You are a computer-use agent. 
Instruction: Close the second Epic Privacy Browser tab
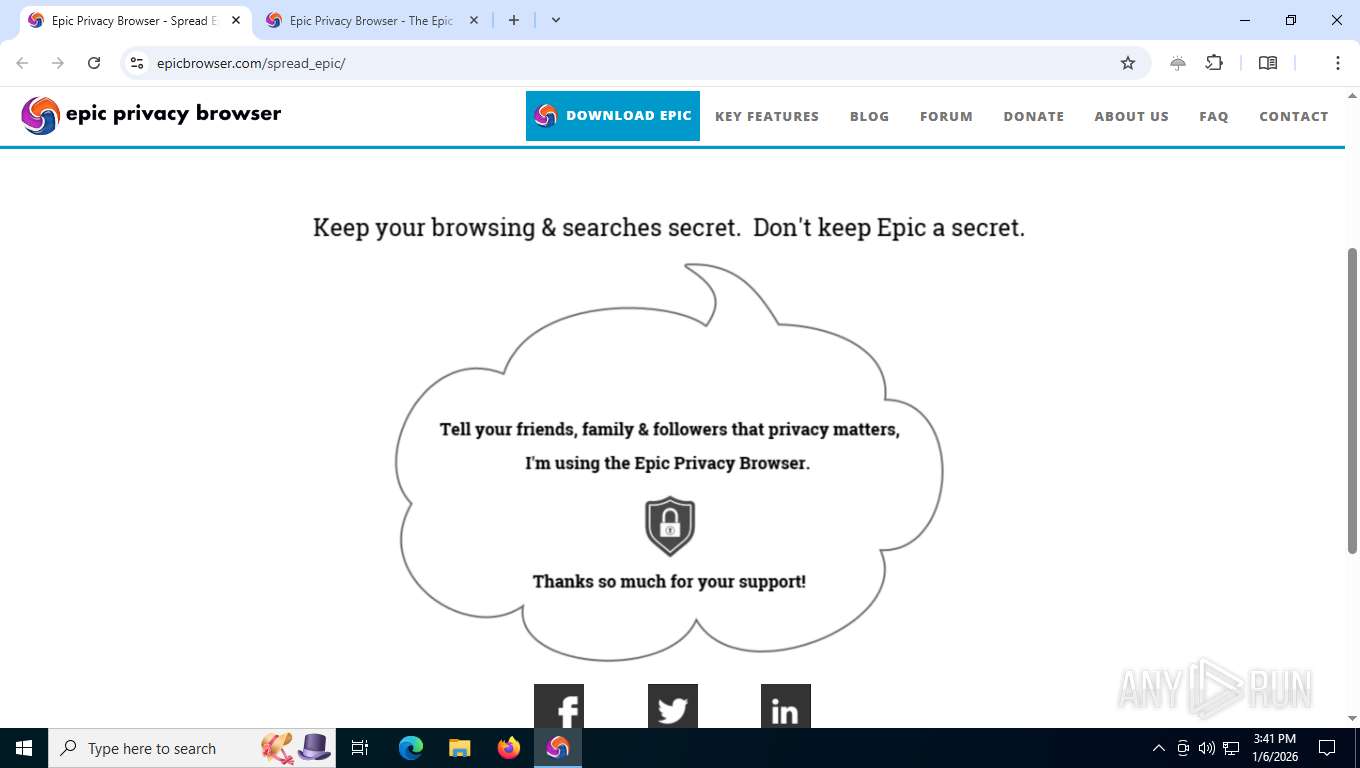coord(474,20)
